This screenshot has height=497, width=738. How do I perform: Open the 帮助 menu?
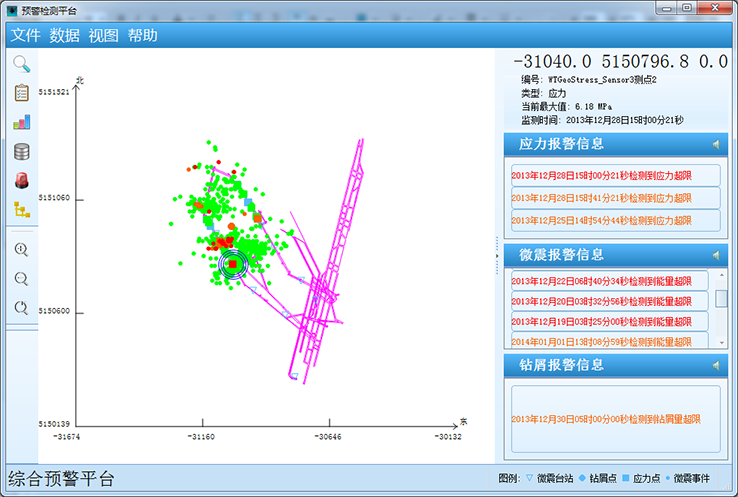pos(143,35)
